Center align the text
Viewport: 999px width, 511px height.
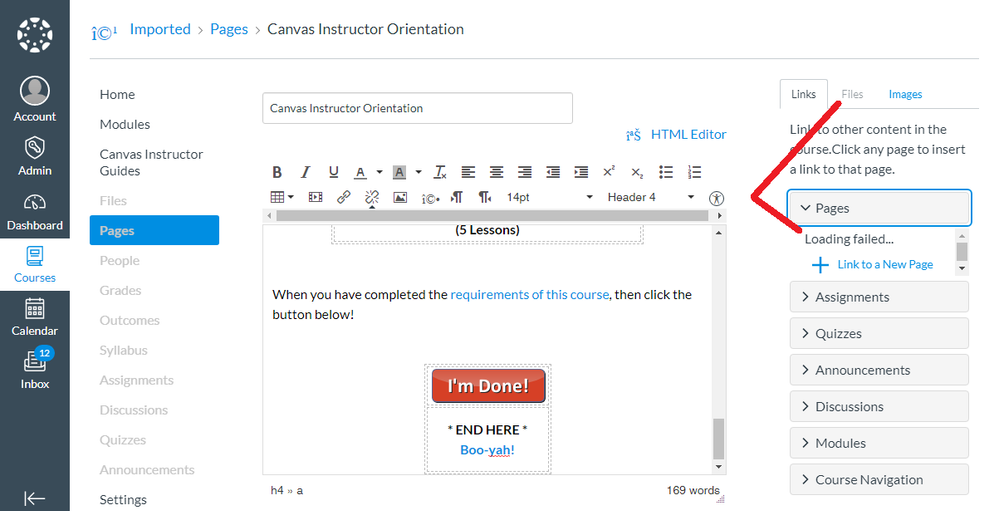point(496,172)
